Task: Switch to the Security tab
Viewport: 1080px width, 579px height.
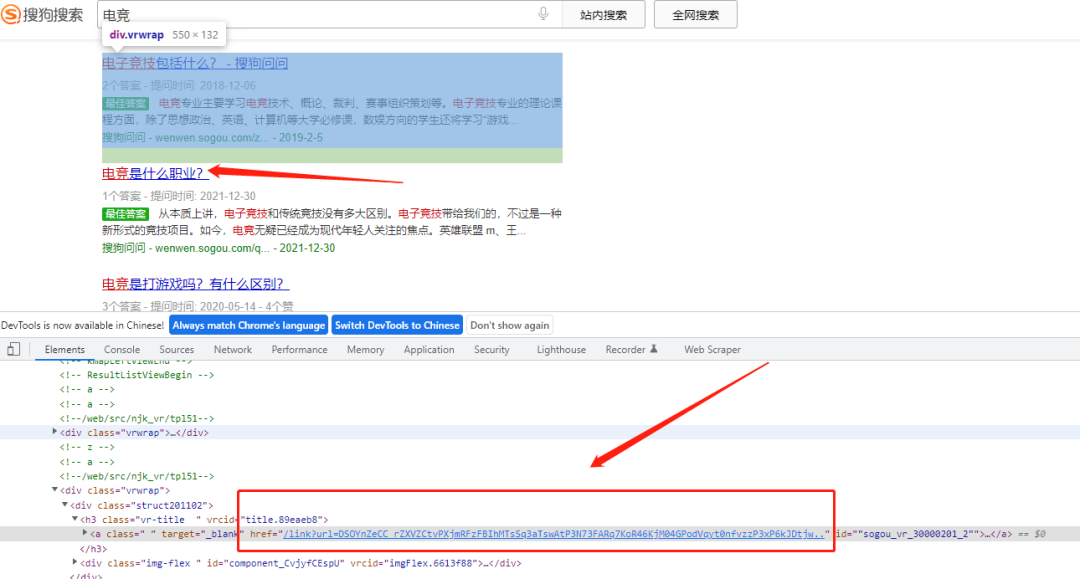Action: point(492,350)
